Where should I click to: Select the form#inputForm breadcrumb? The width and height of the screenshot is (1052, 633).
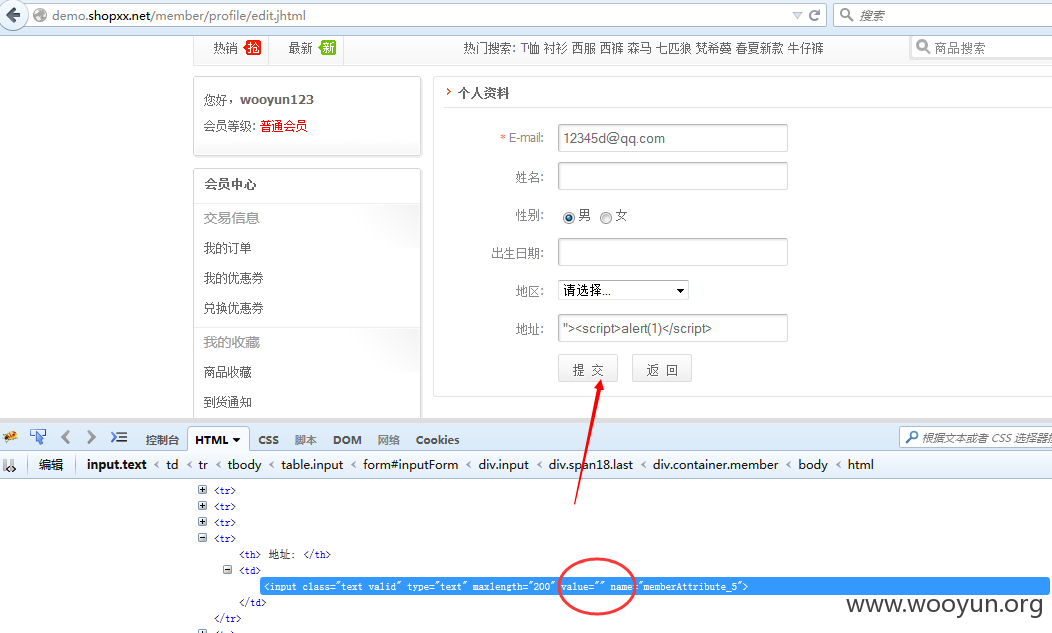(411, 465)
